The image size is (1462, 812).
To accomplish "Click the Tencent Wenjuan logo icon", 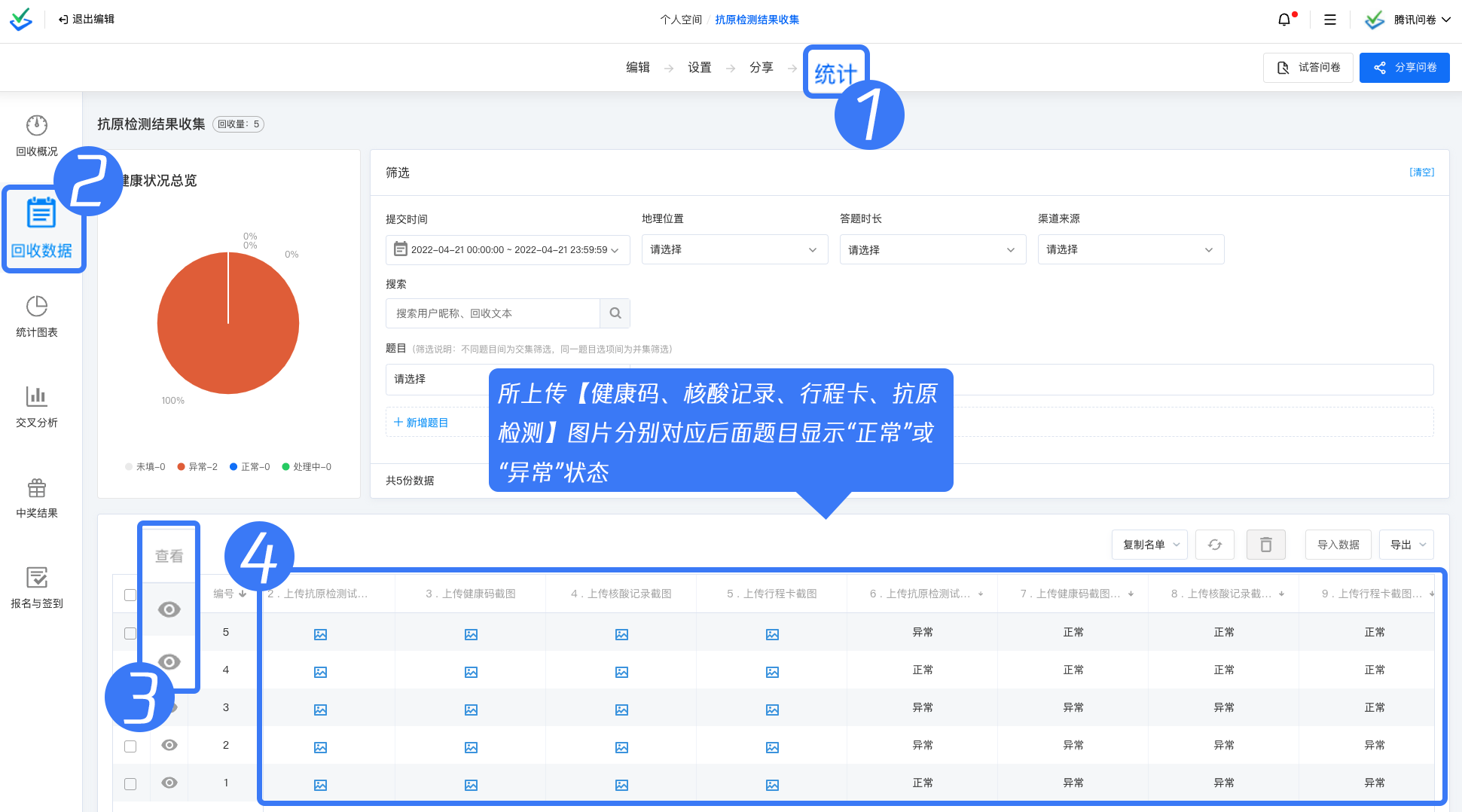I will click(20, 20).
